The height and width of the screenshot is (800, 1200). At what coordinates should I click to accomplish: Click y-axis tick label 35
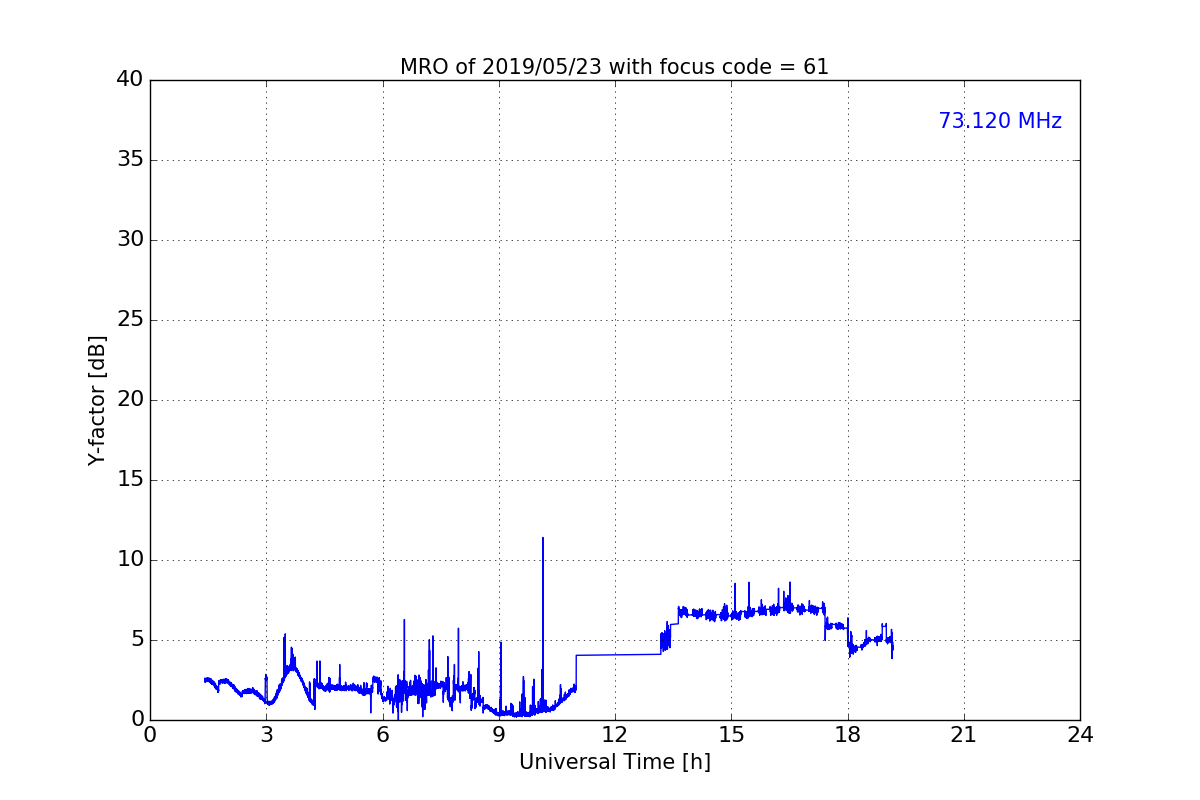[129, 160]
